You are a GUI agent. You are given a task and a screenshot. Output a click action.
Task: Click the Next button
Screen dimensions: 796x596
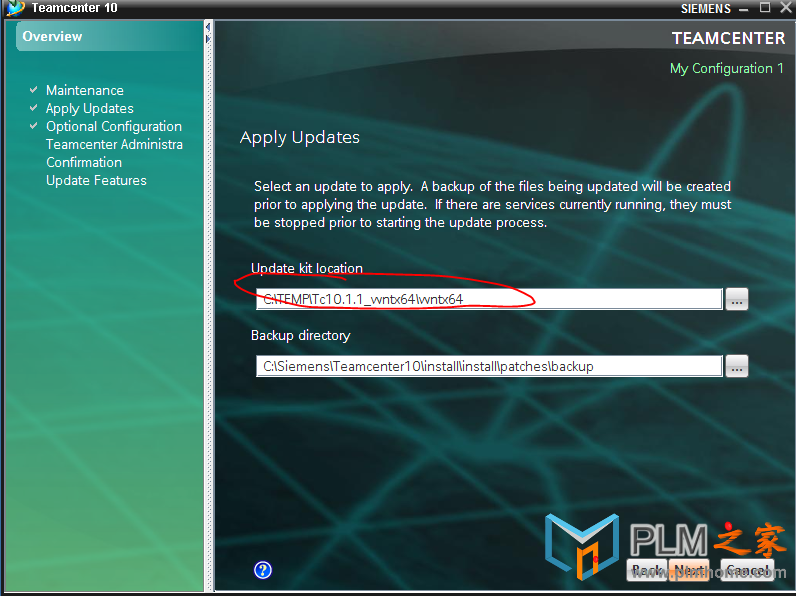point(689,570)
